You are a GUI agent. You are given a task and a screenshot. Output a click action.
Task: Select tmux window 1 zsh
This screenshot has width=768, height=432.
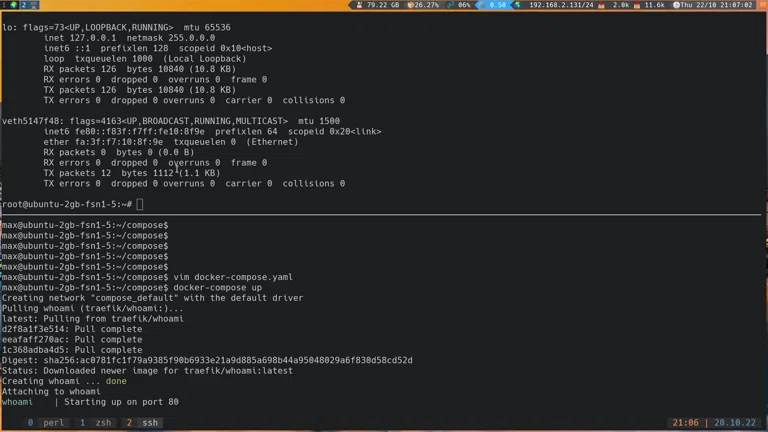[96, 423]
